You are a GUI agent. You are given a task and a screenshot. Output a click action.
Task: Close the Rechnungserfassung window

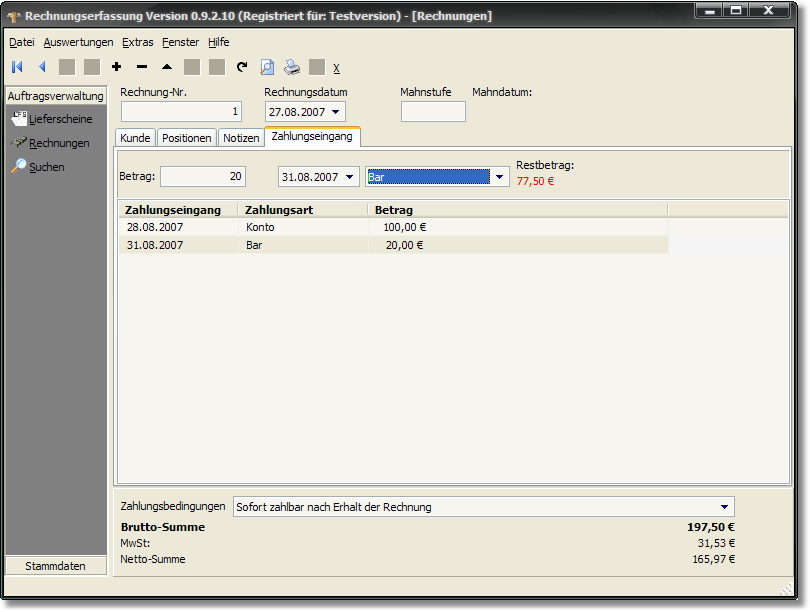click(x=769, y=10)
